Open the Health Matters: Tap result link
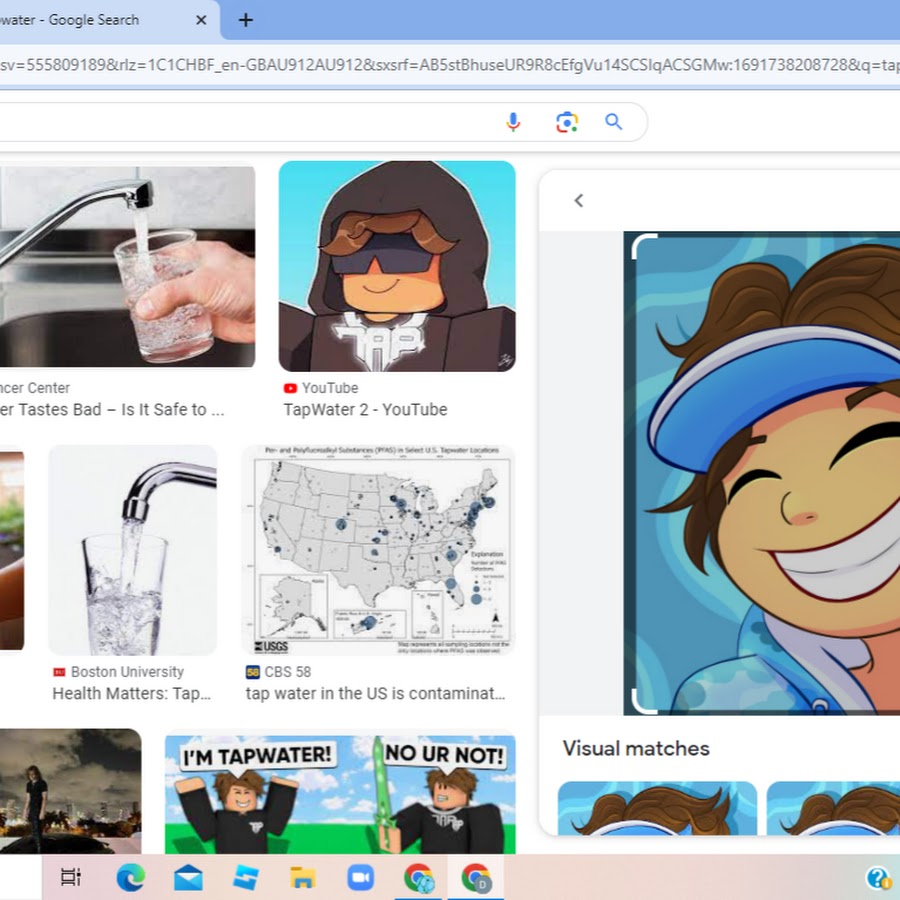The height and width of the screenshot is (900, 900). 131,693
